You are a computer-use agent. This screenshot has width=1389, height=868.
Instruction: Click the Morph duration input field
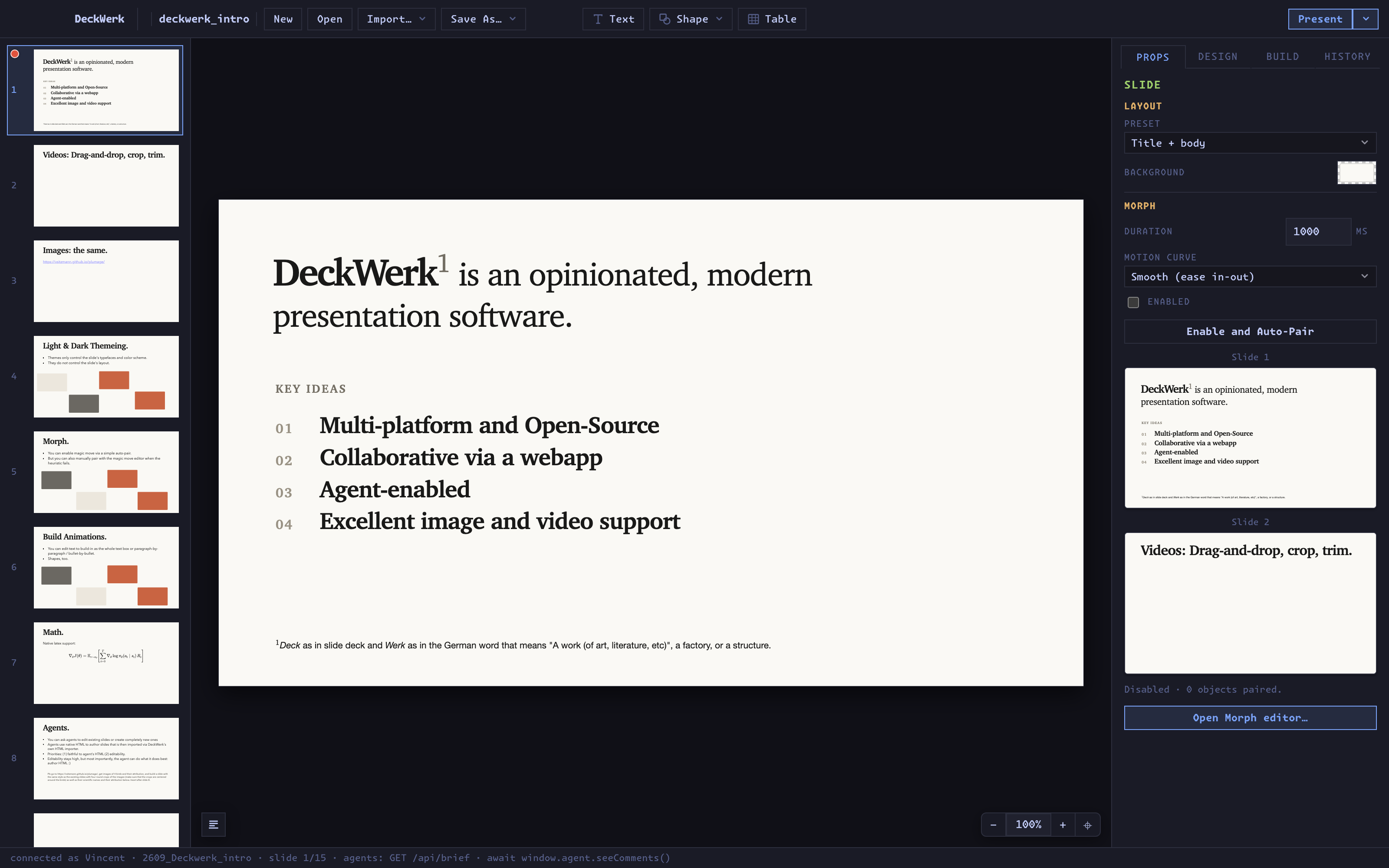[x=1318, y=231]
